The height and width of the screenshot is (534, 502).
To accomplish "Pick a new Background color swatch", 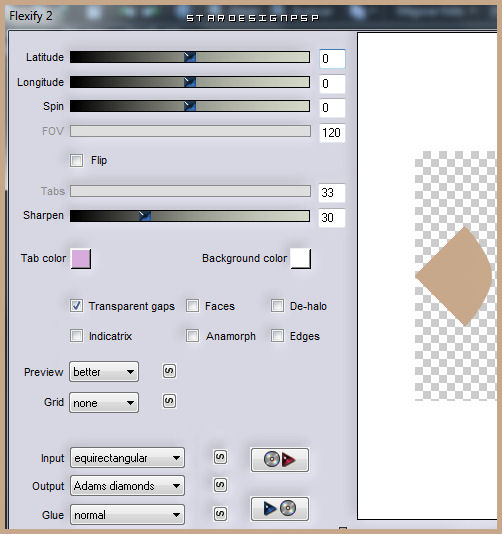I will pyautogui.click(x=301, y=258).
